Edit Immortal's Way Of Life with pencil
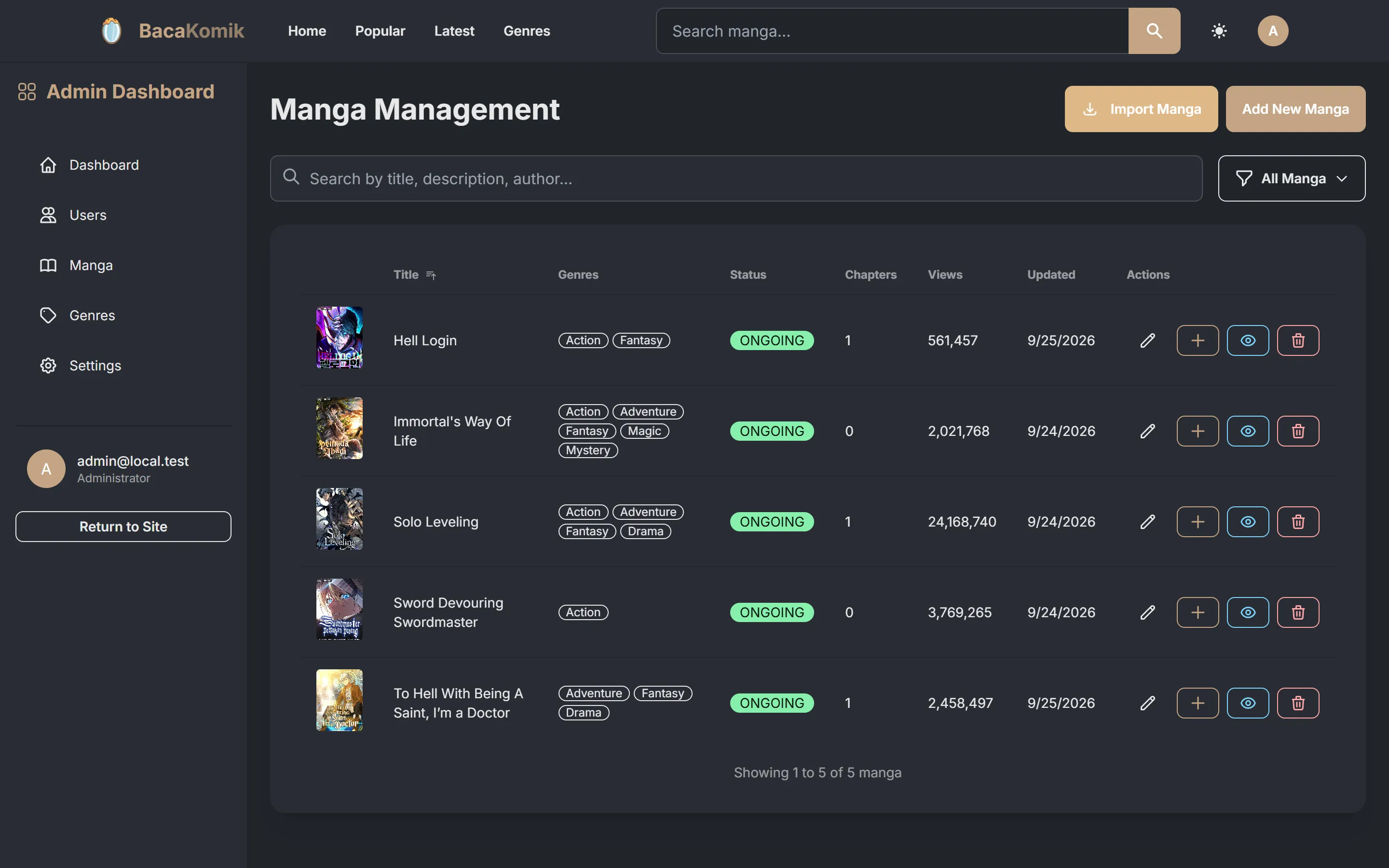Image resolution: width=1389 pixels, height=868 pixels. click(x=1147, y=431)
